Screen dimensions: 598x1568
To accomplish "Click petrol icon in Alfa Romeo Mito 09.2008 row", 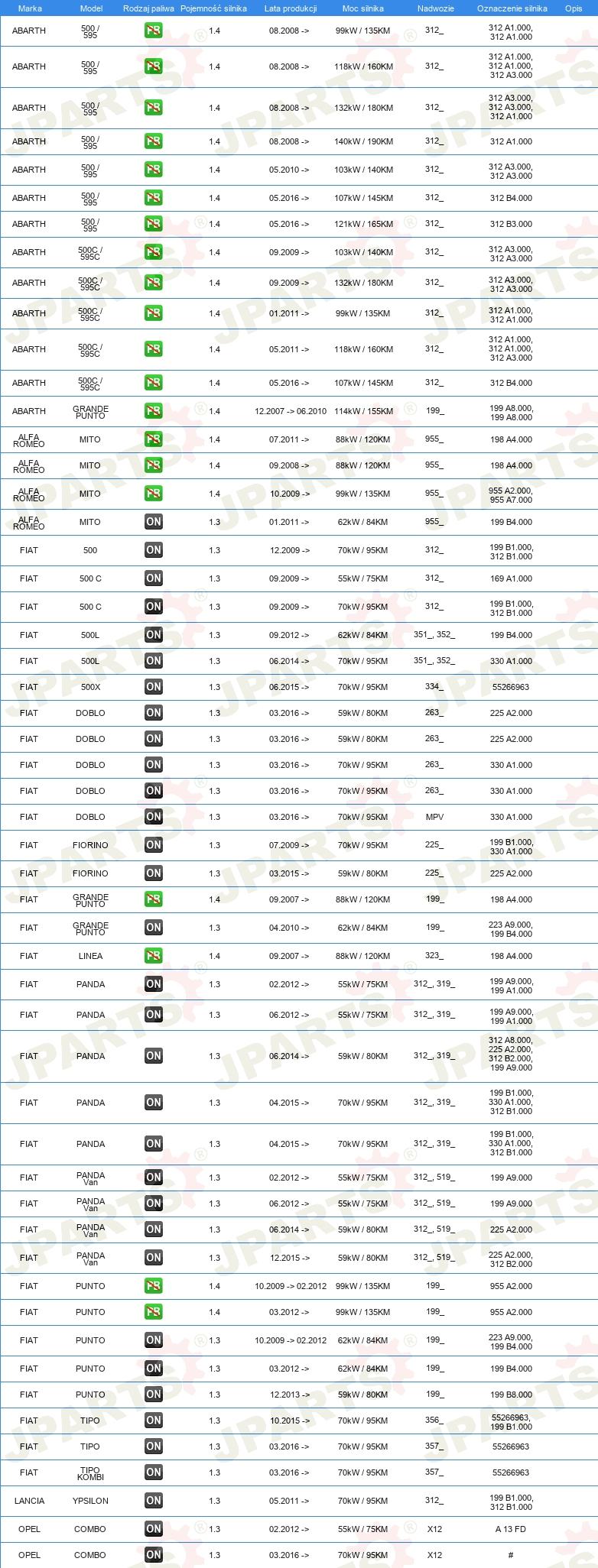I will click(153, 465).
